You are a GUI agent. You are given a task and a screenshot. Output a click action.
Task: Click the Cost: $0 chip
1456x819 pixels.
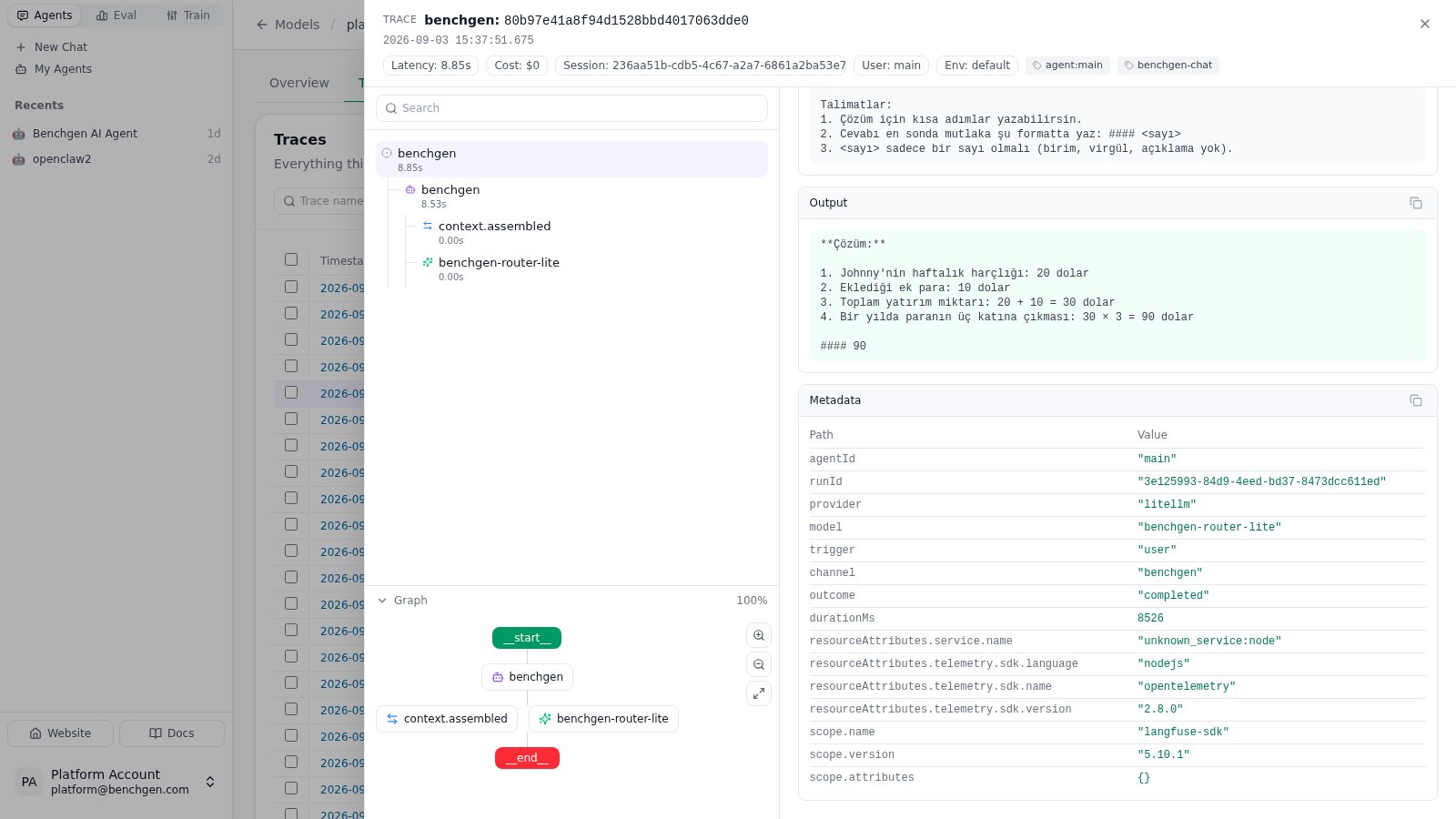517,66
